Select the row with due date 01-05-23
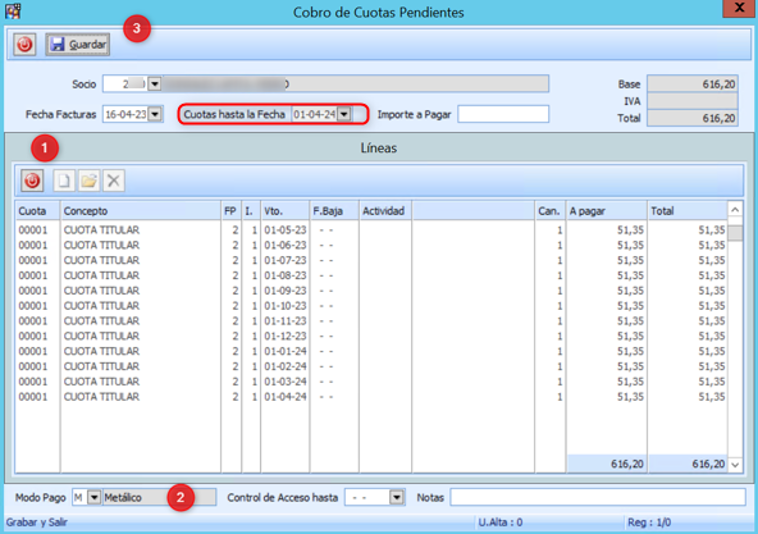 pyautogui.click(x=371, y=230)
